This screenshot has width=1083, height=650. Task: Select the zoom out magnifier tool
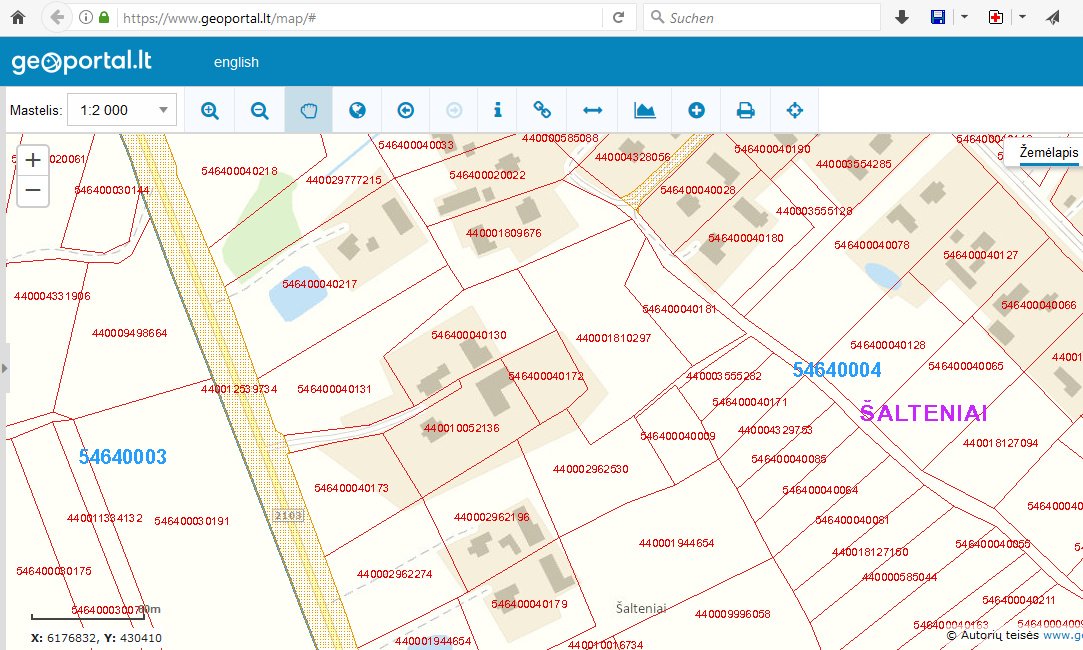coord(259,110)
